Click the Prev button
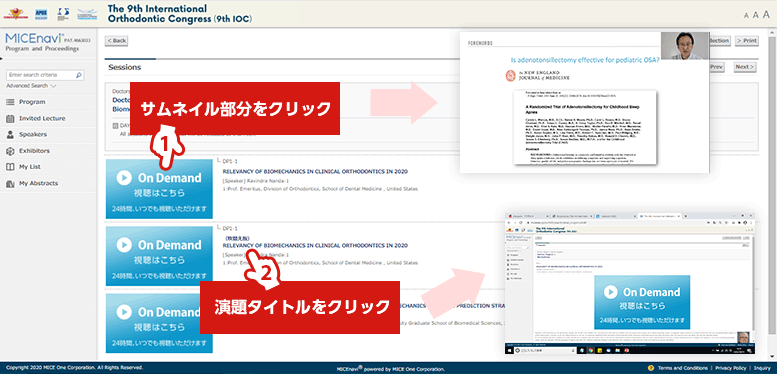The image size is (777, 374). point(717,67)
